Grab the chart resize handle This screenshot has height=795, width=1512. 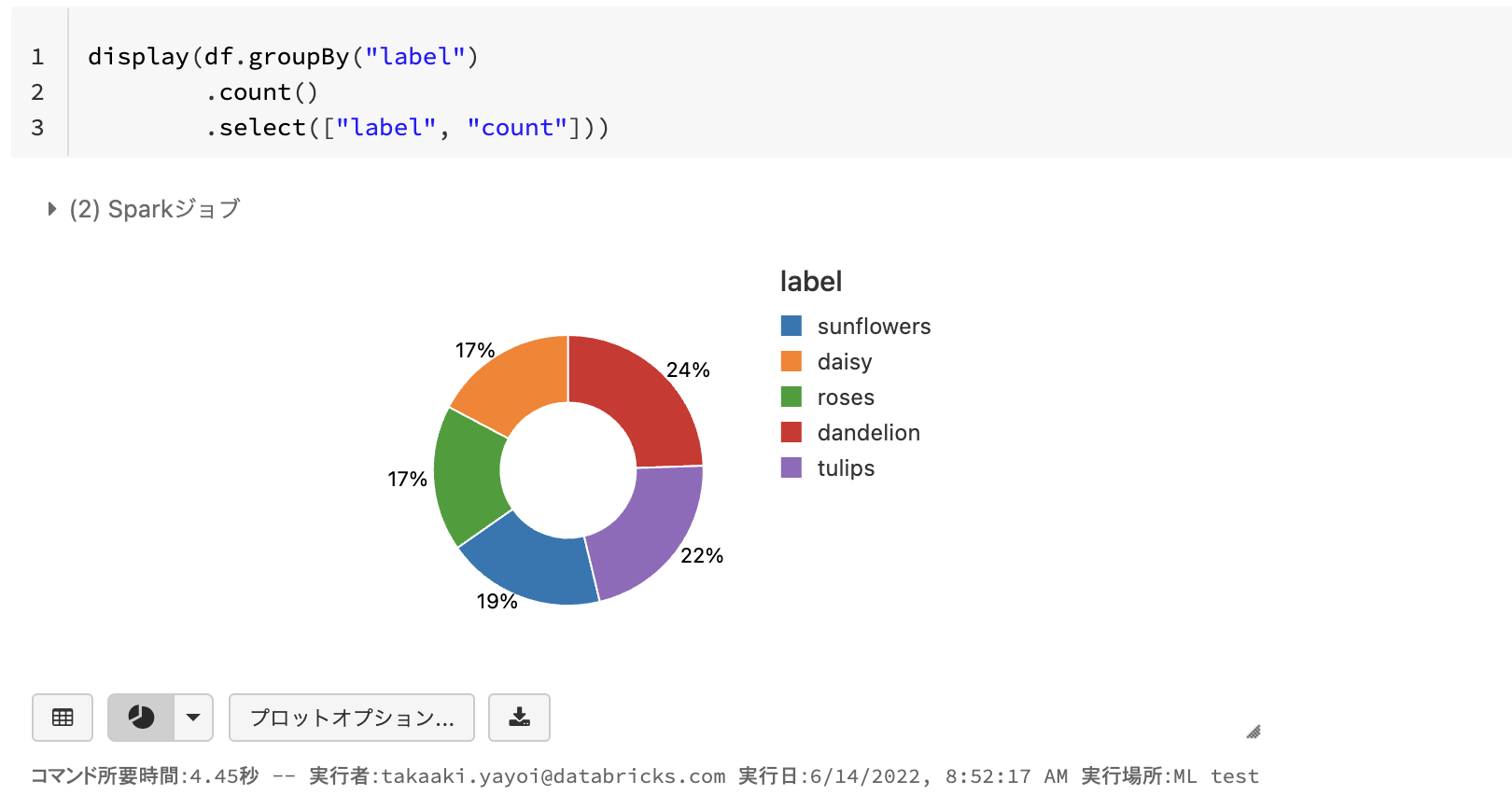tap(1253, 732)
